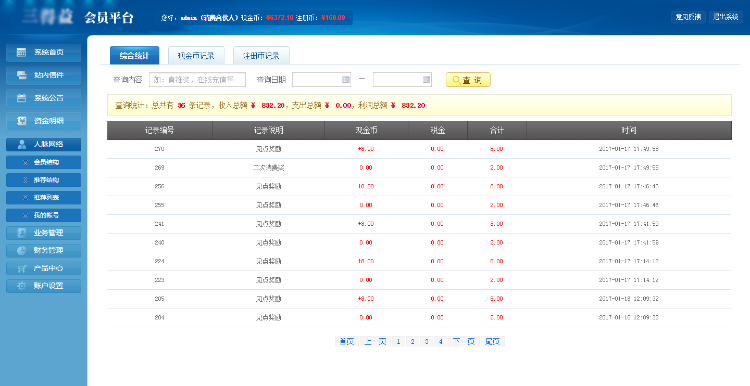Click the record number 204 cell
Screen dimensions: 750x386
[159, 318]
